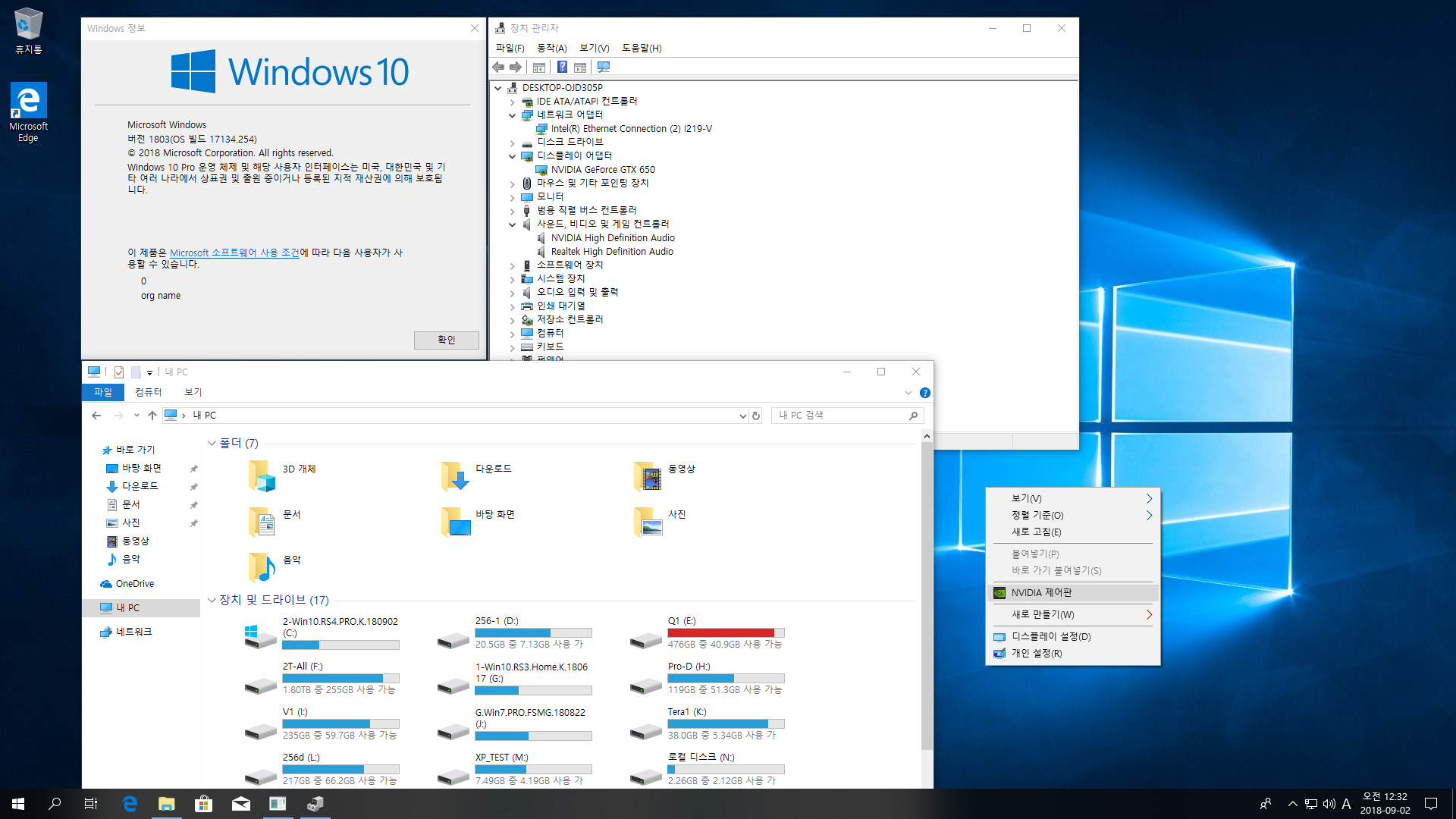Expand the 디스크 드라이브 tree node

[512, 143]
